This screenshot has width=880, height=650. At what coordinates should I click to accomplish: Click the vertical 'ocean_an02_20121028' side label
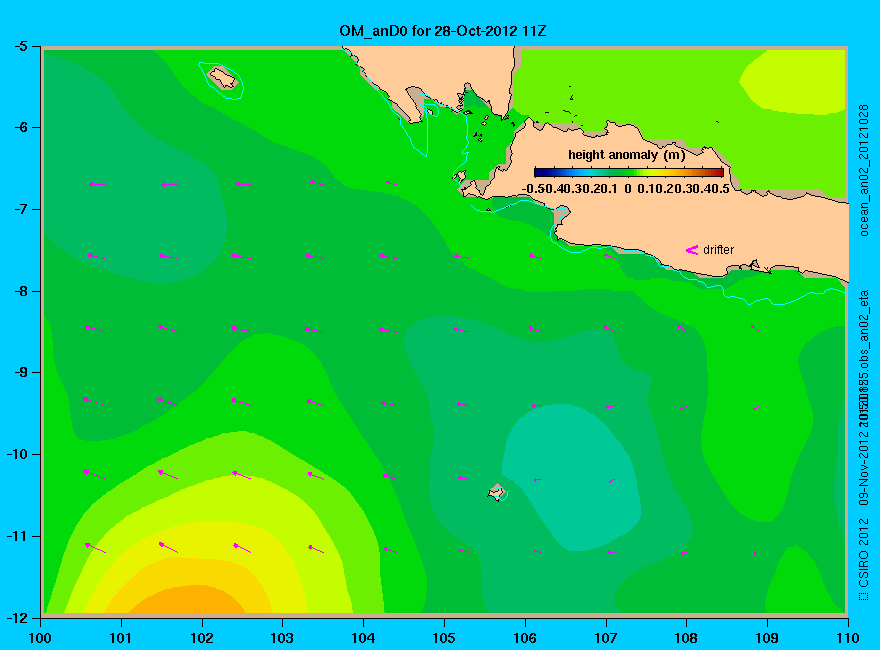[x=864, y=170]
